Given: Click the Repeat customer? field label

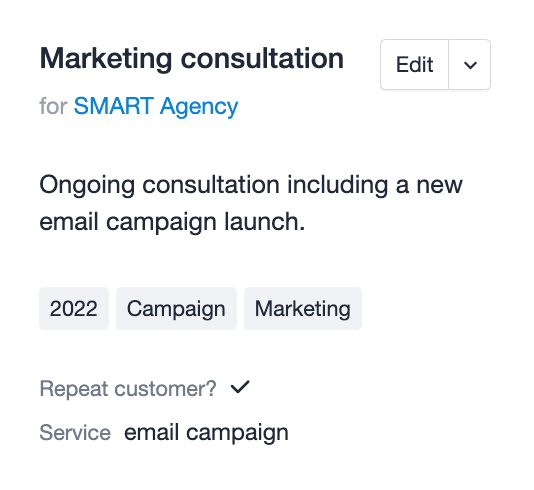Looking at the screenshot, I should (128, 389).
